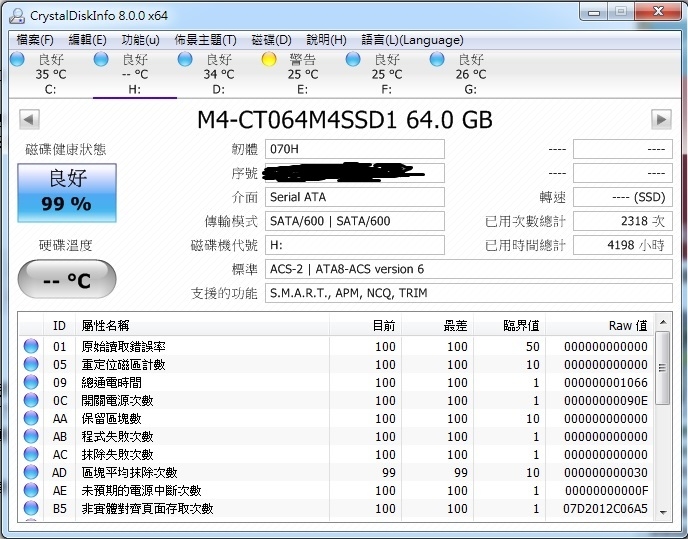
Task: Click the firmware field 070H
Action: pos(355,149)
